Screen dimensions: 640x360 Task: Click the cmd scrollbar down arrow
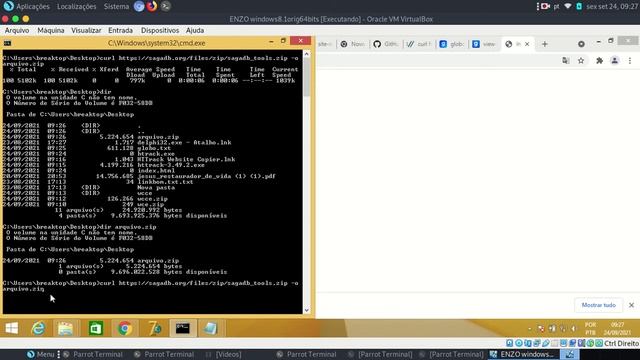tap(307, 310)
